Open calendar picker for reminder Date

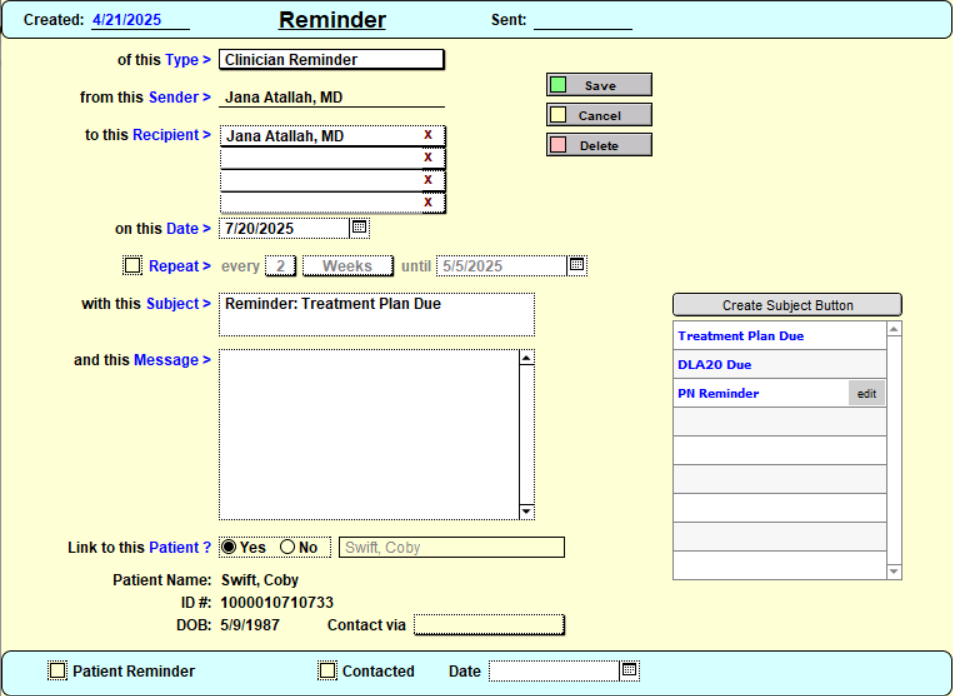click(360, 228)
